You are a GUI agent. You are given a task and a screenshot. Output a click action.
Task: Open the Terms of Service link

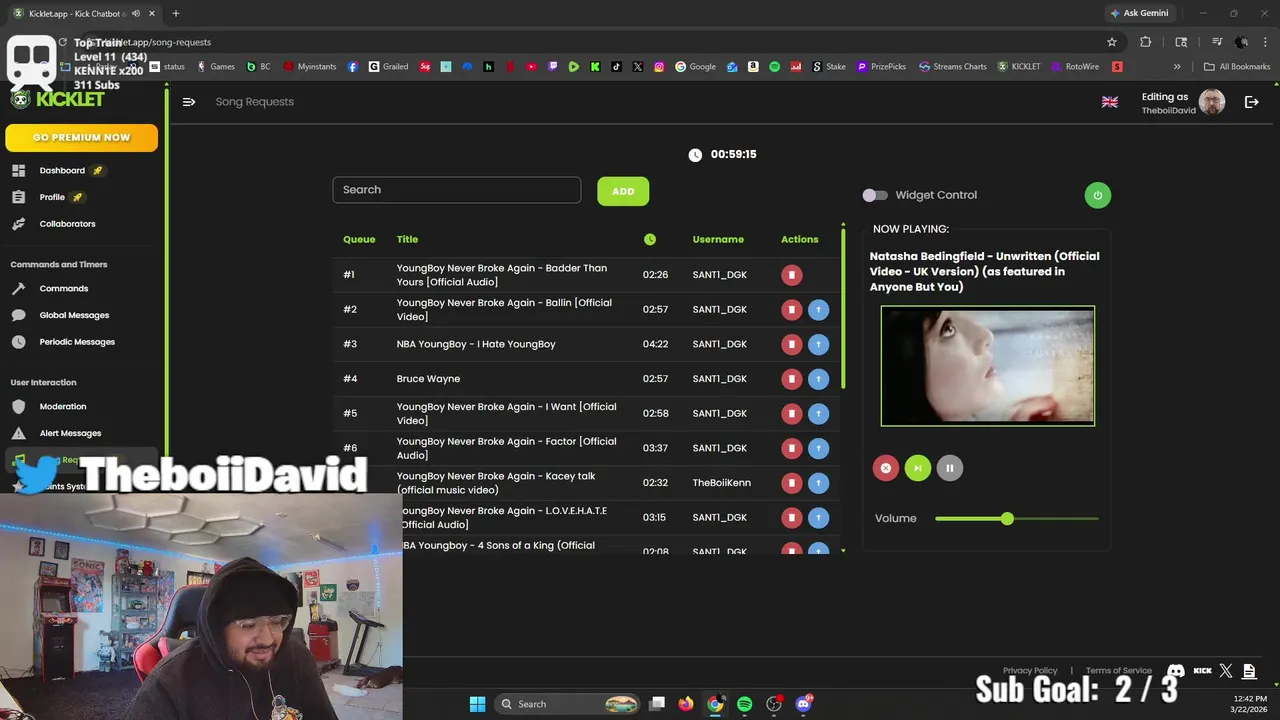(1118, 671)
